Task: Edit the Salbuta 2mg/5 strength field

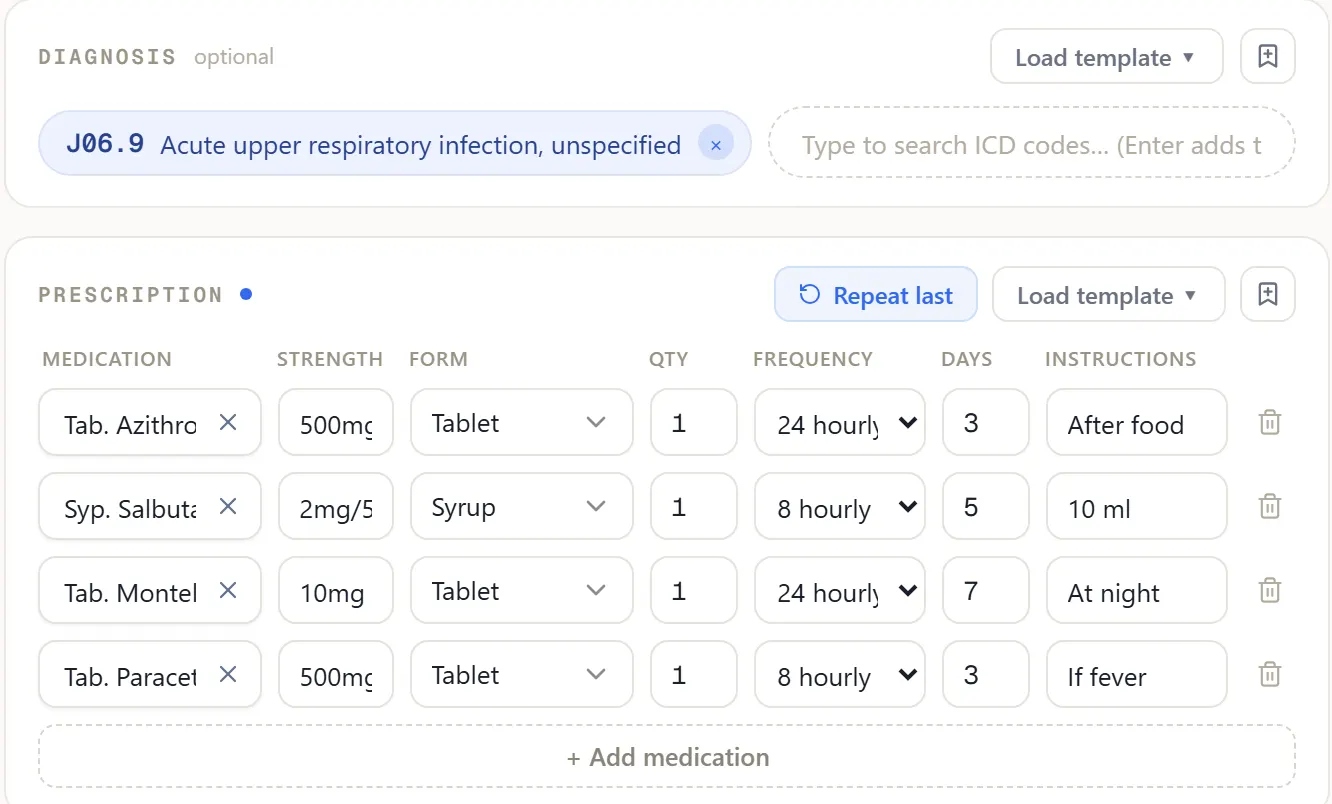Action: [x=336, y=507]
